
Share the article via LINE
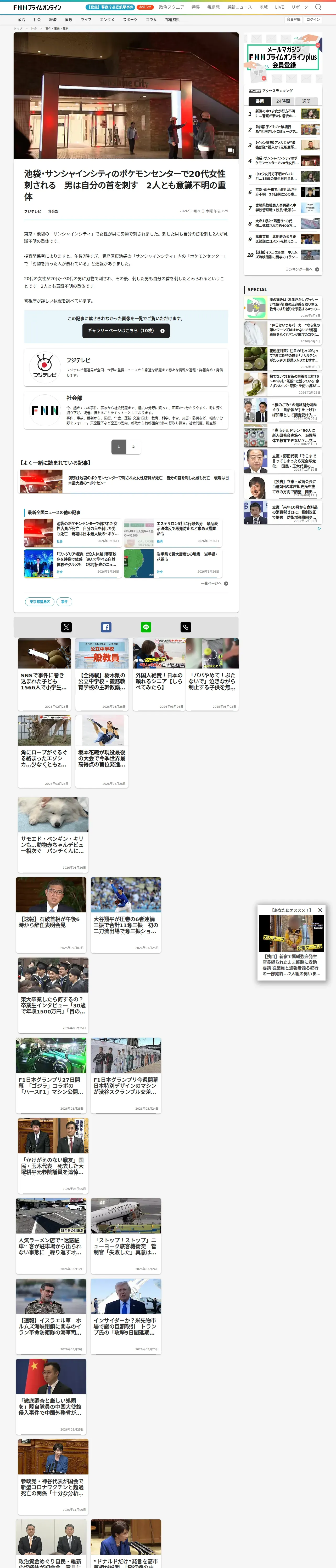click(x=146, y=627)
